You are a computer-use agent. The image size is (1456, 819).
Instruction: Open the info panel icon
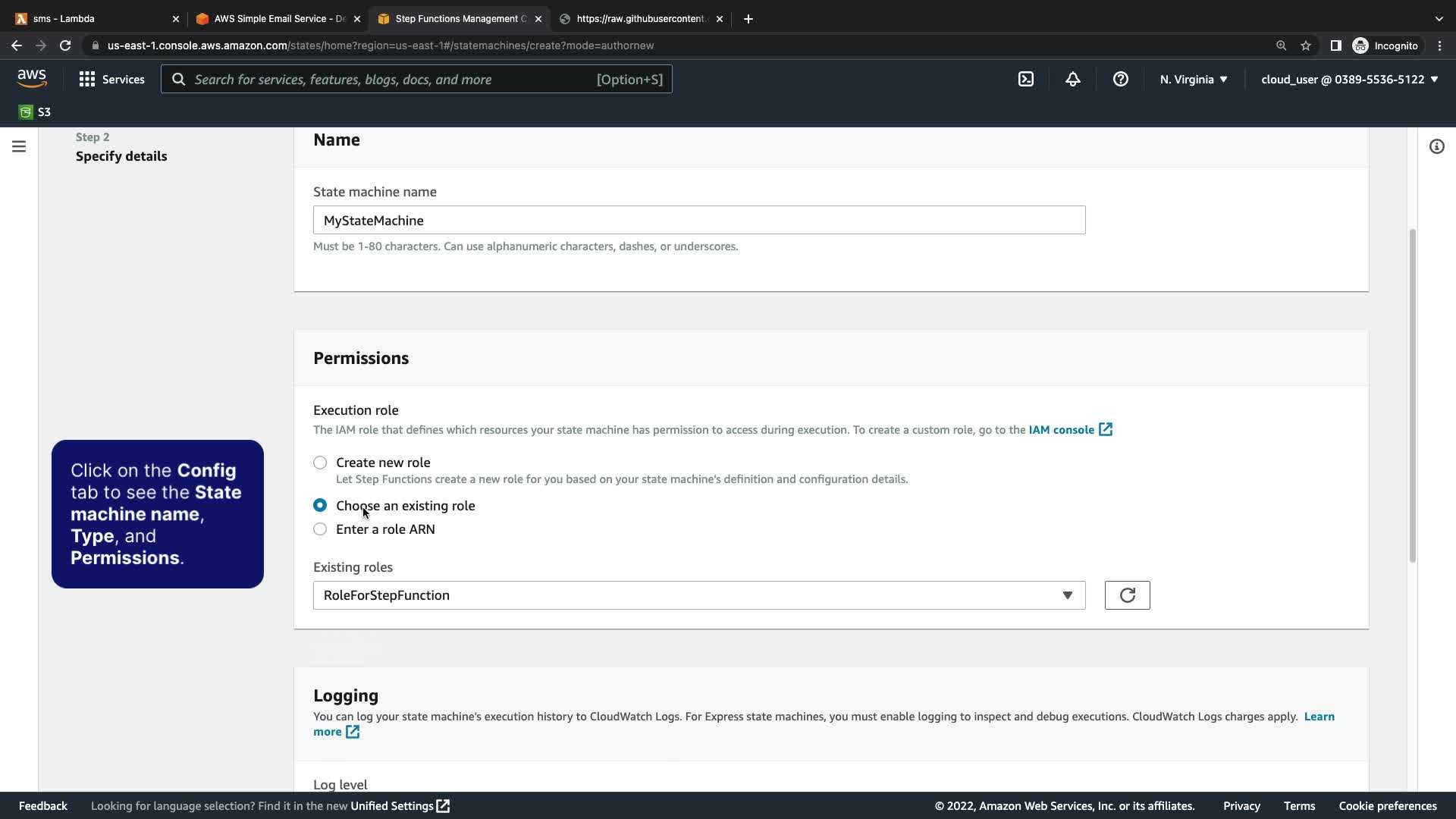point(1436,146)
